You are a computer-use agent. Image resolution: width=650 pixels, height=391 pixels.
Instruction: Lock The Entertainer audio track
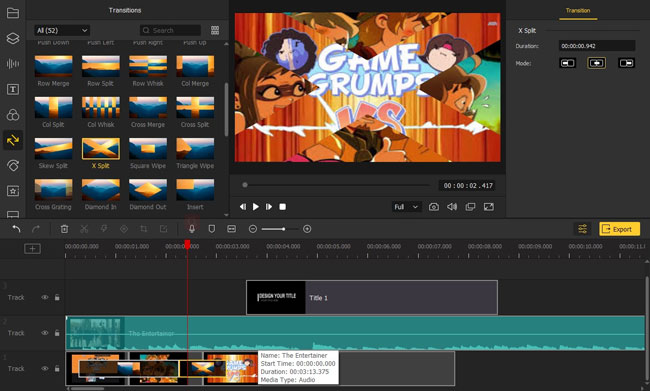[57, 333]
